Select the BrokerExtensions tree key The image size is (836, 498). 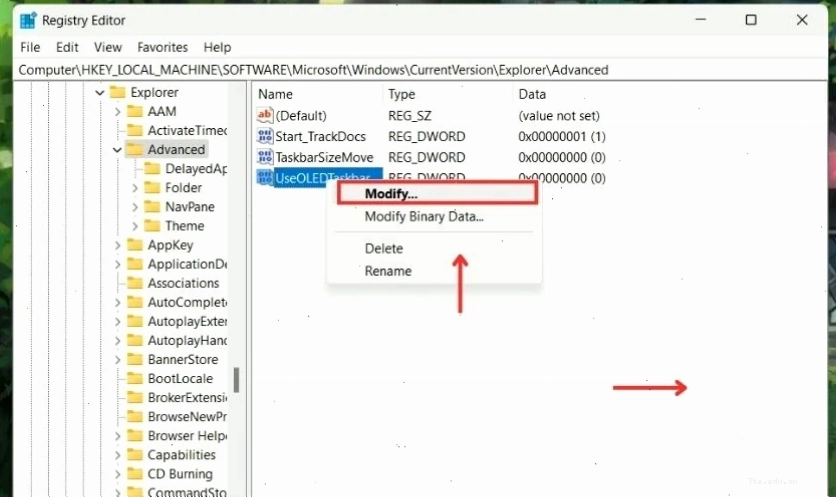pos(187,398)
